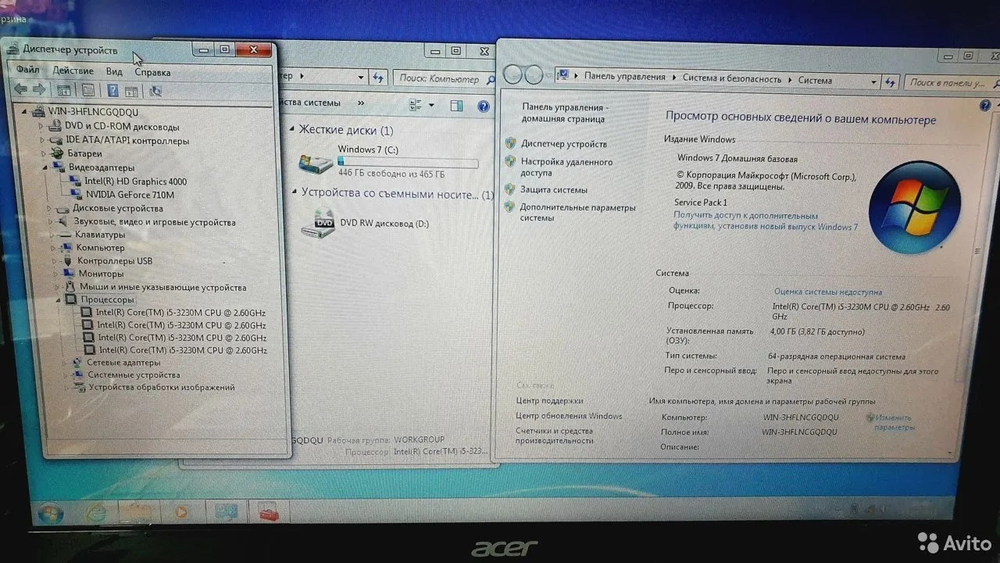Screen dimensions: 1000x563
Task: Select Мыши и иные указывающие устройства
Action: tap(163, 287)
